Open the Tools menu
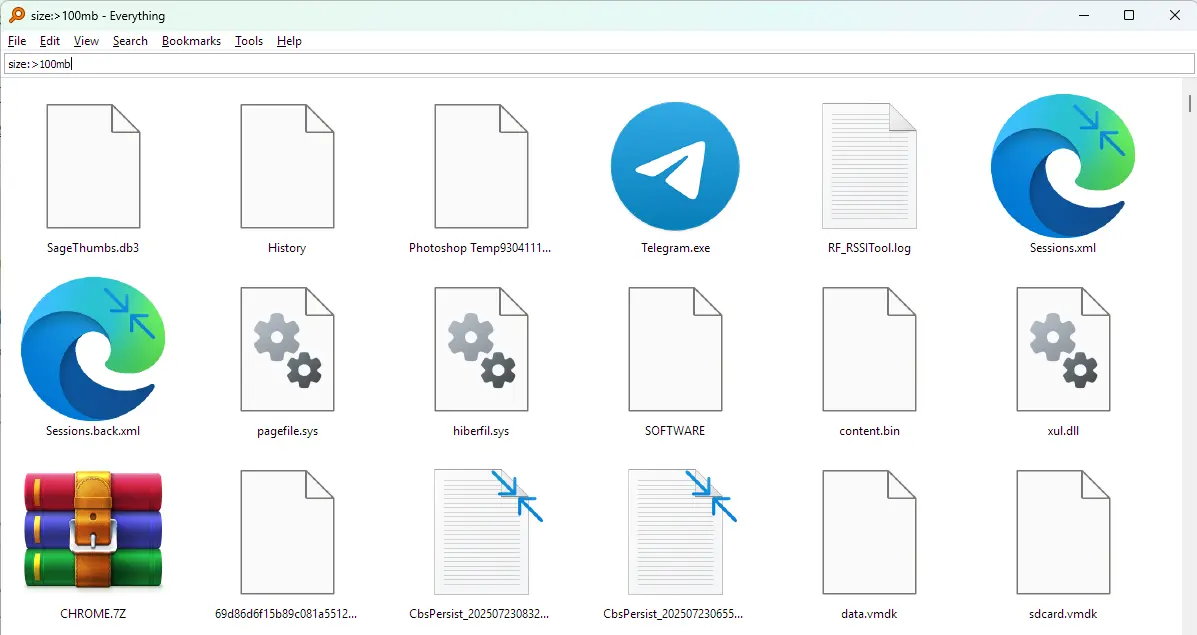This screenshot has width=1197, height=635. [x=249, y=41]
